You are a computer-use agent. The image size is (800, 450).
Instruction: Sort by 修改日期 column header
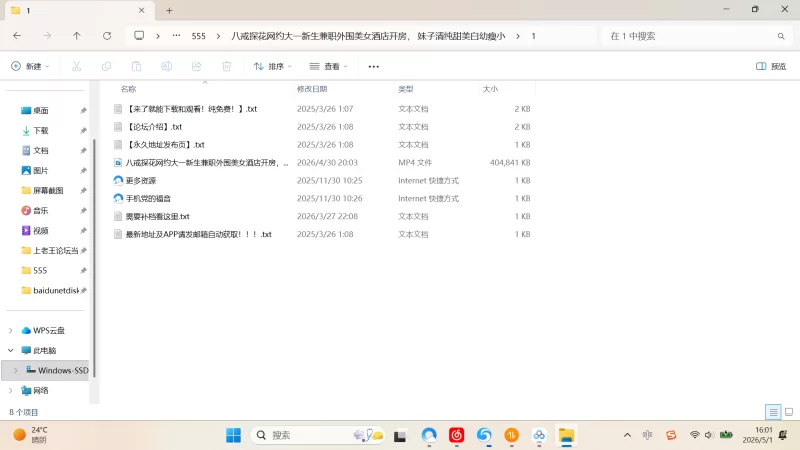tap(312, 89)
